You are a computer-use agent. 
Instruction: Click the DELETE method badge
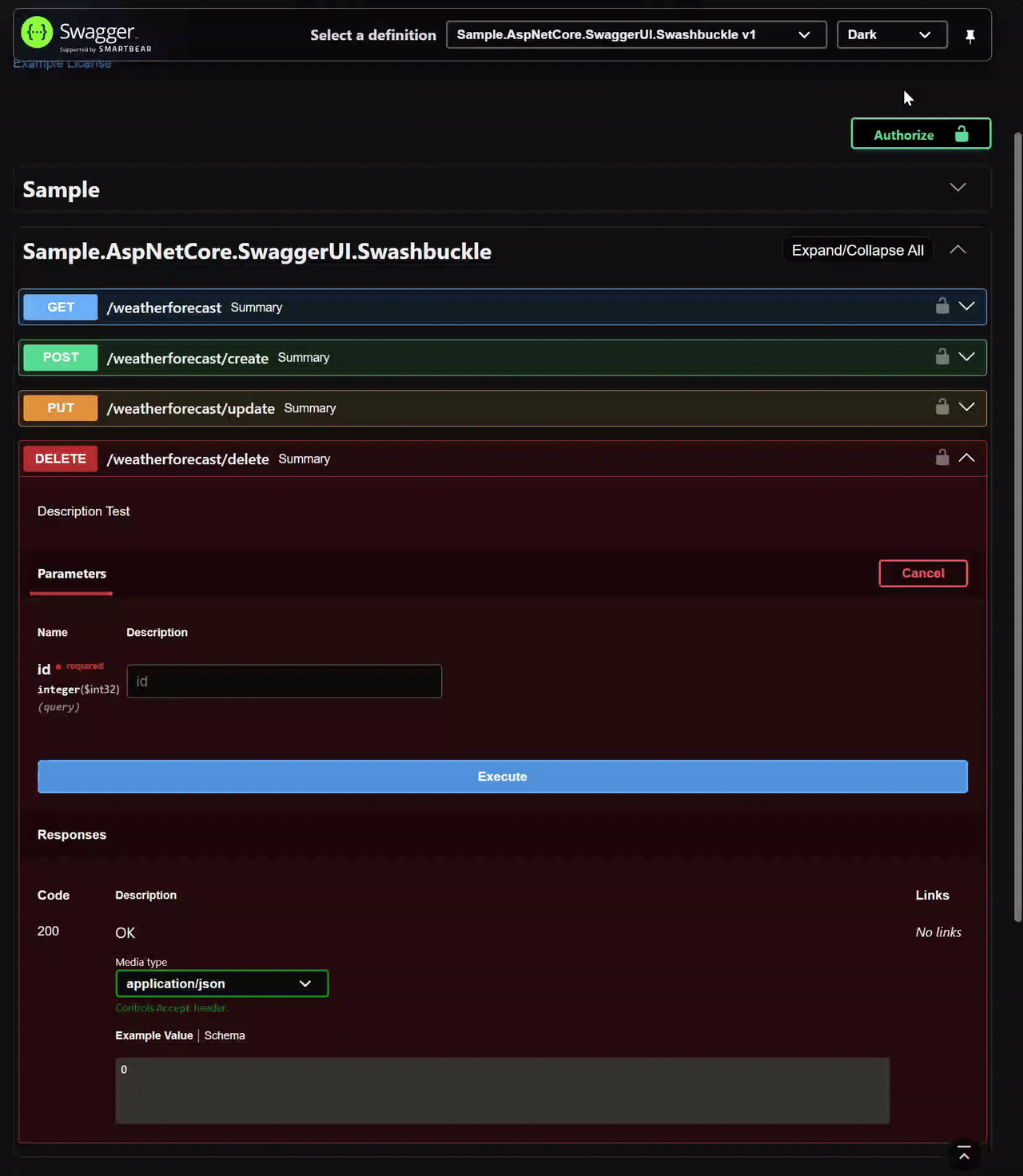(61, 459)
